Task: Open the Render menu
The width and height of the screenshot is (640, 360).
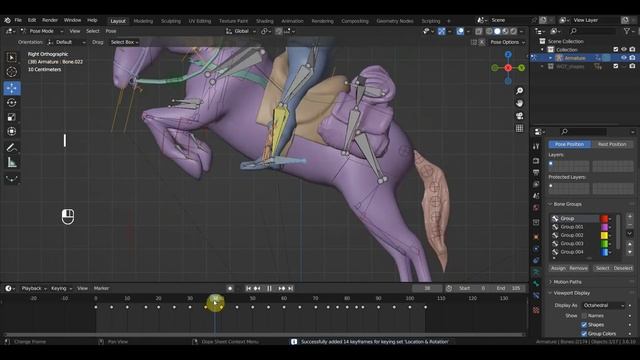Action: point(50,20)
